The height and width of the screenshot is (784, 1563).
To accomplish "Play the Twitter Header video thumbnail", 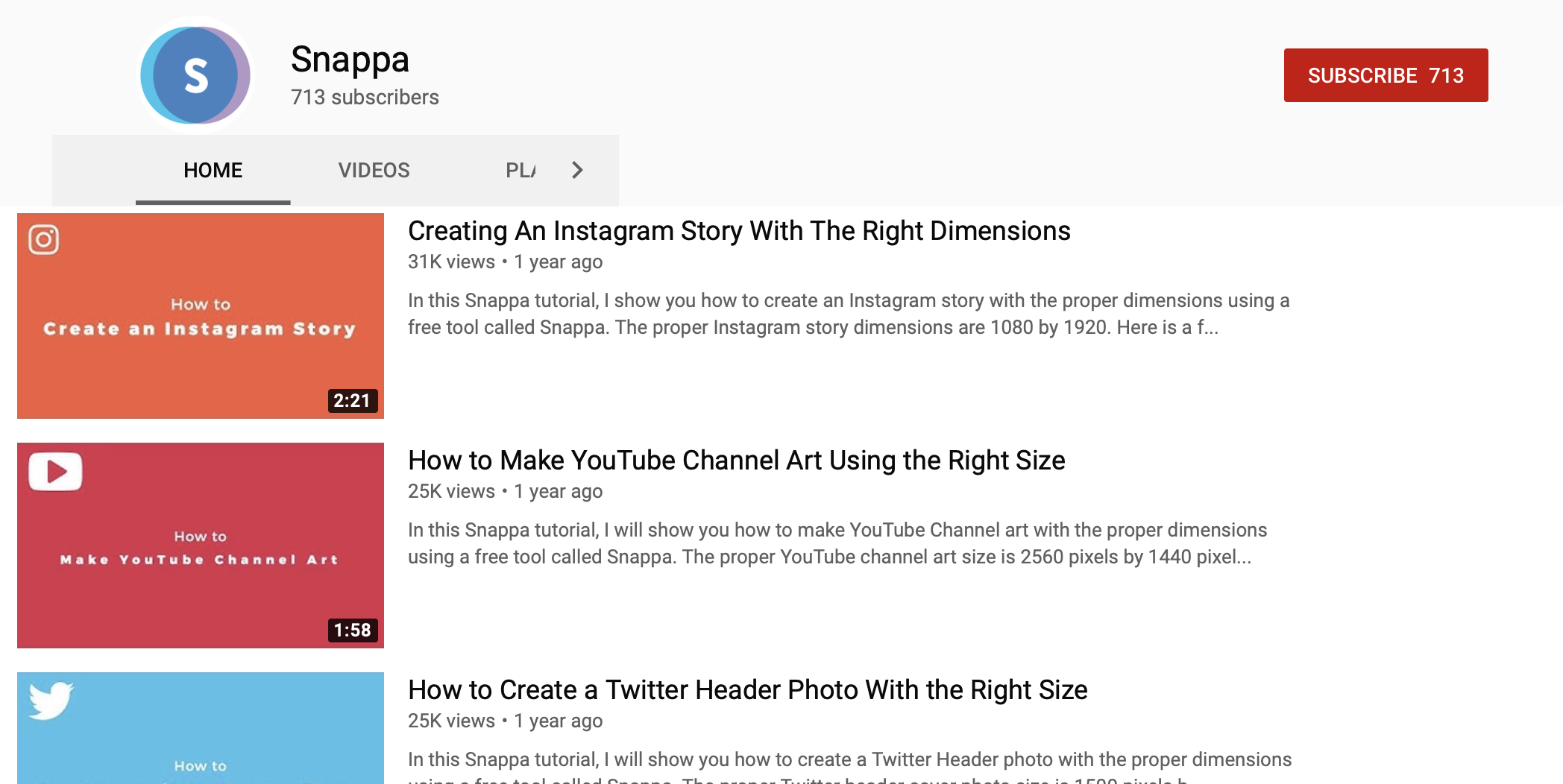I will (201, 728).
